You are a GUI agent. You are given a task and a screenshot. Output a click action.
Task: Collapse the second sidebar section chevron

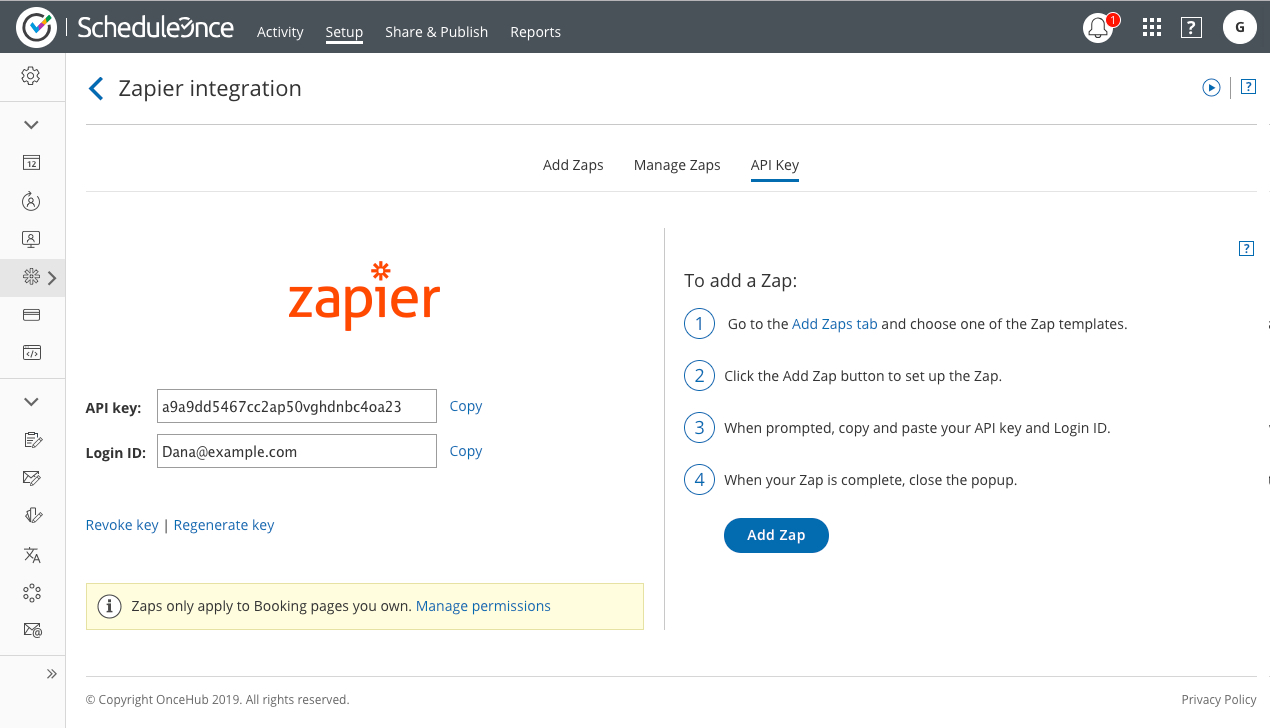pos(31,402)
